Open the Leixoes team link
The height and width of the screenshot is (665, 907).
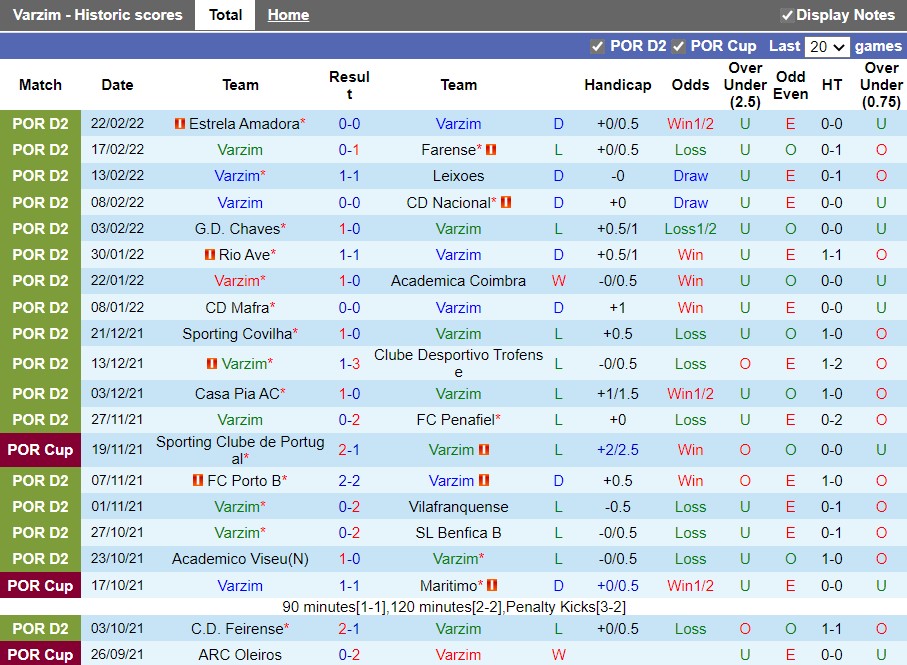pos(458,176)
